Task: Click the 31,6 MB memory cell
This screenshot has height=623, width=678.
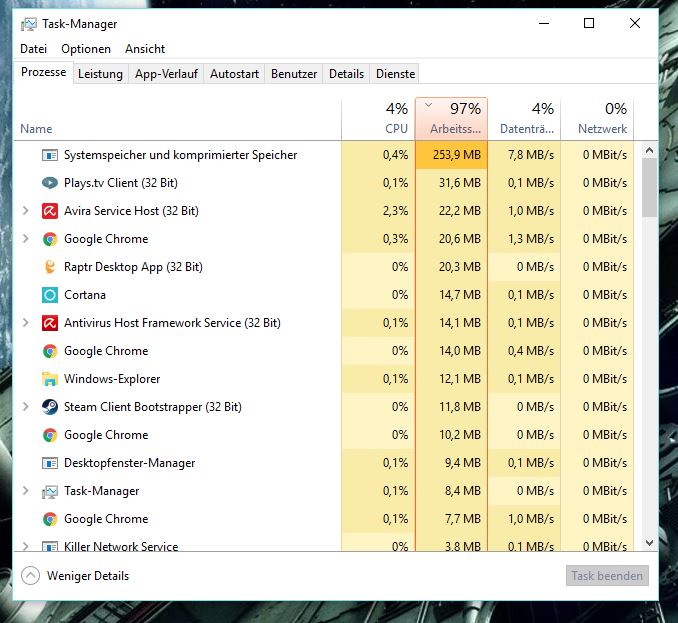Action: click(x=451, y=183)
